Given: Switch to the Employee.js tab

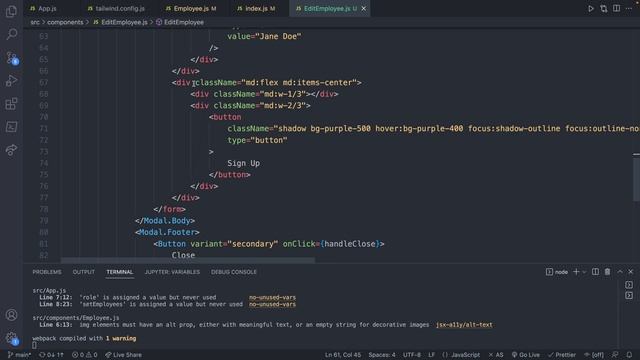Looking at the screenshot, I should pyautogui.click(x=191, y=8).
